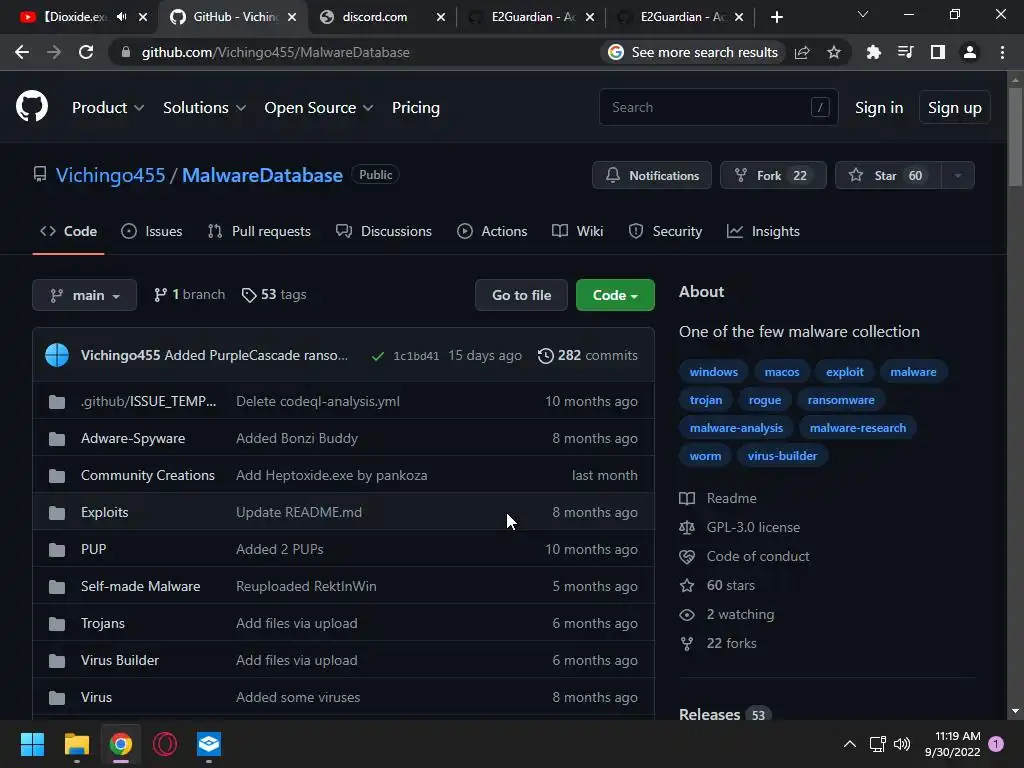This screenshot has width=1024, height=768.
Task: Click the notification count badge in taskbar
Action: (996, 744)
